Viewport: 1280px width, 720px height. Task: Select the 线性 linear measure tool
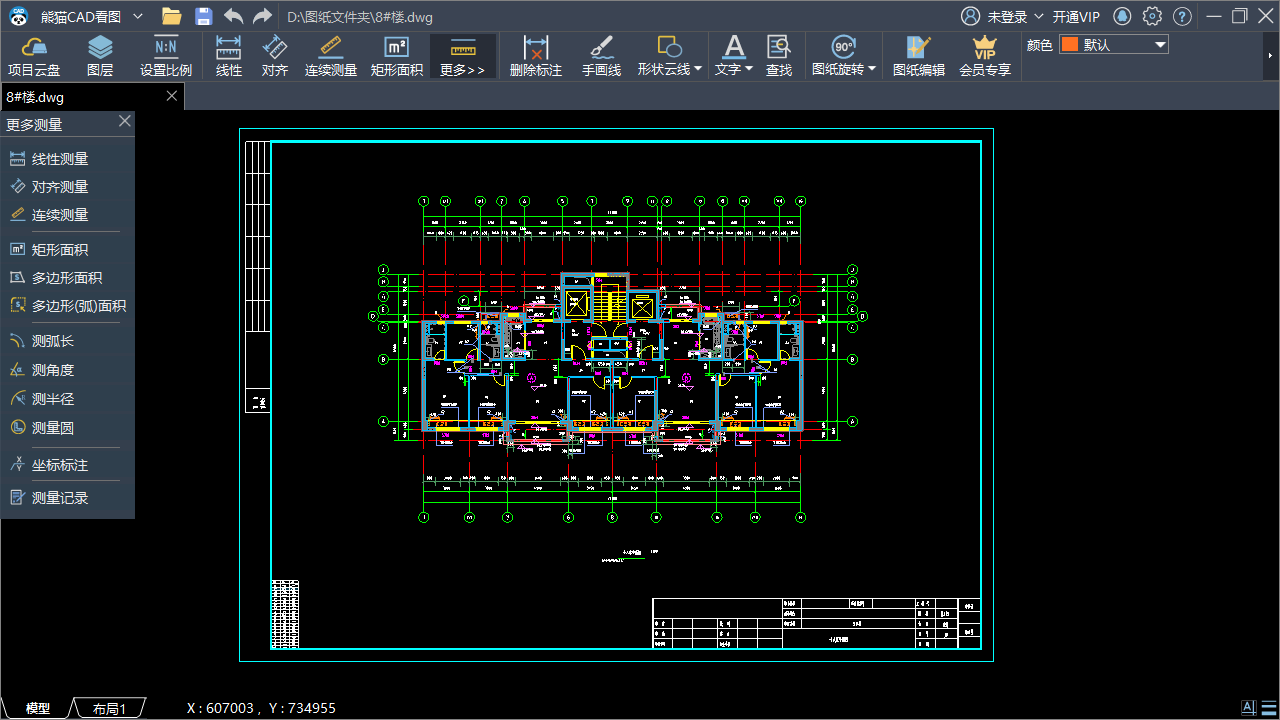[x=229, y=56]
